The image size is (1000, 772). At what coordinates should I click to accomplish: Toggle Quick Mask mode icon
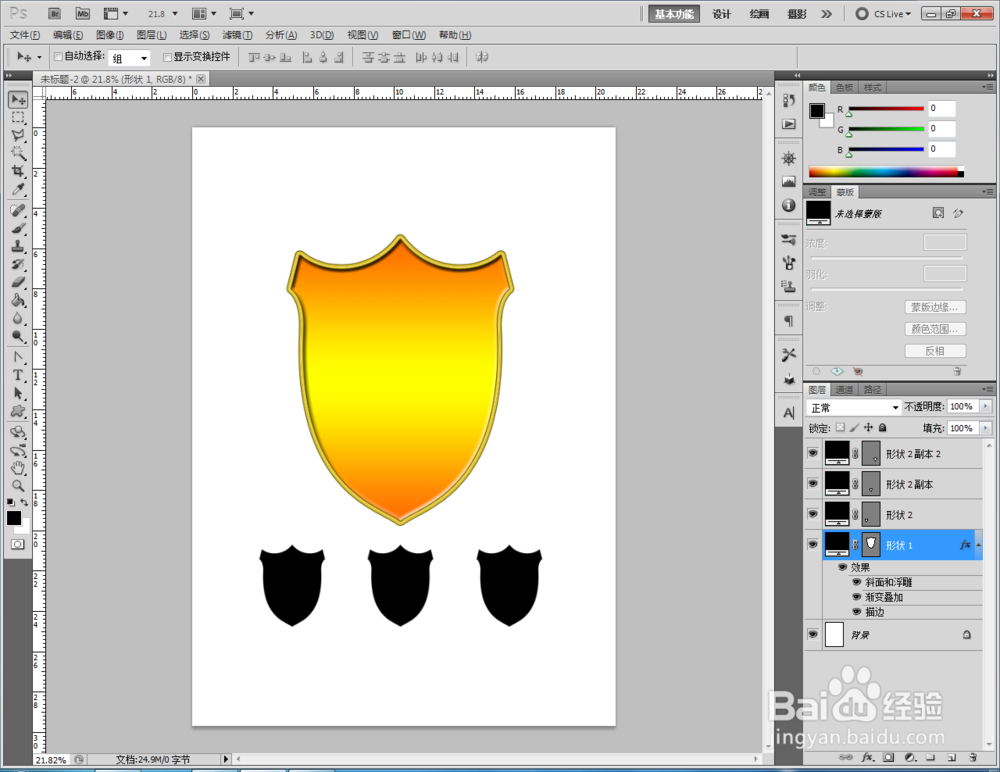[18, 544]
